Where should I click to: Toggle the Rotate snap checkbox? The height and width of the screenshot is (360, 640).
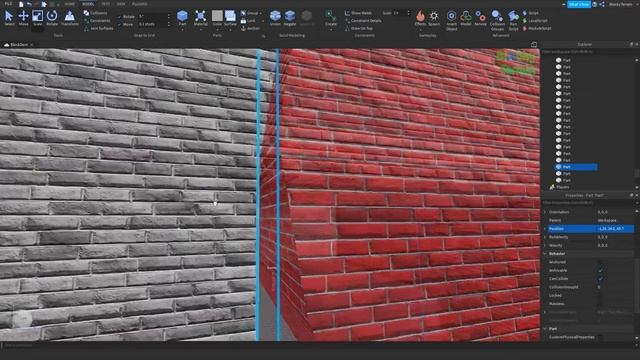(x=119, y=17)
